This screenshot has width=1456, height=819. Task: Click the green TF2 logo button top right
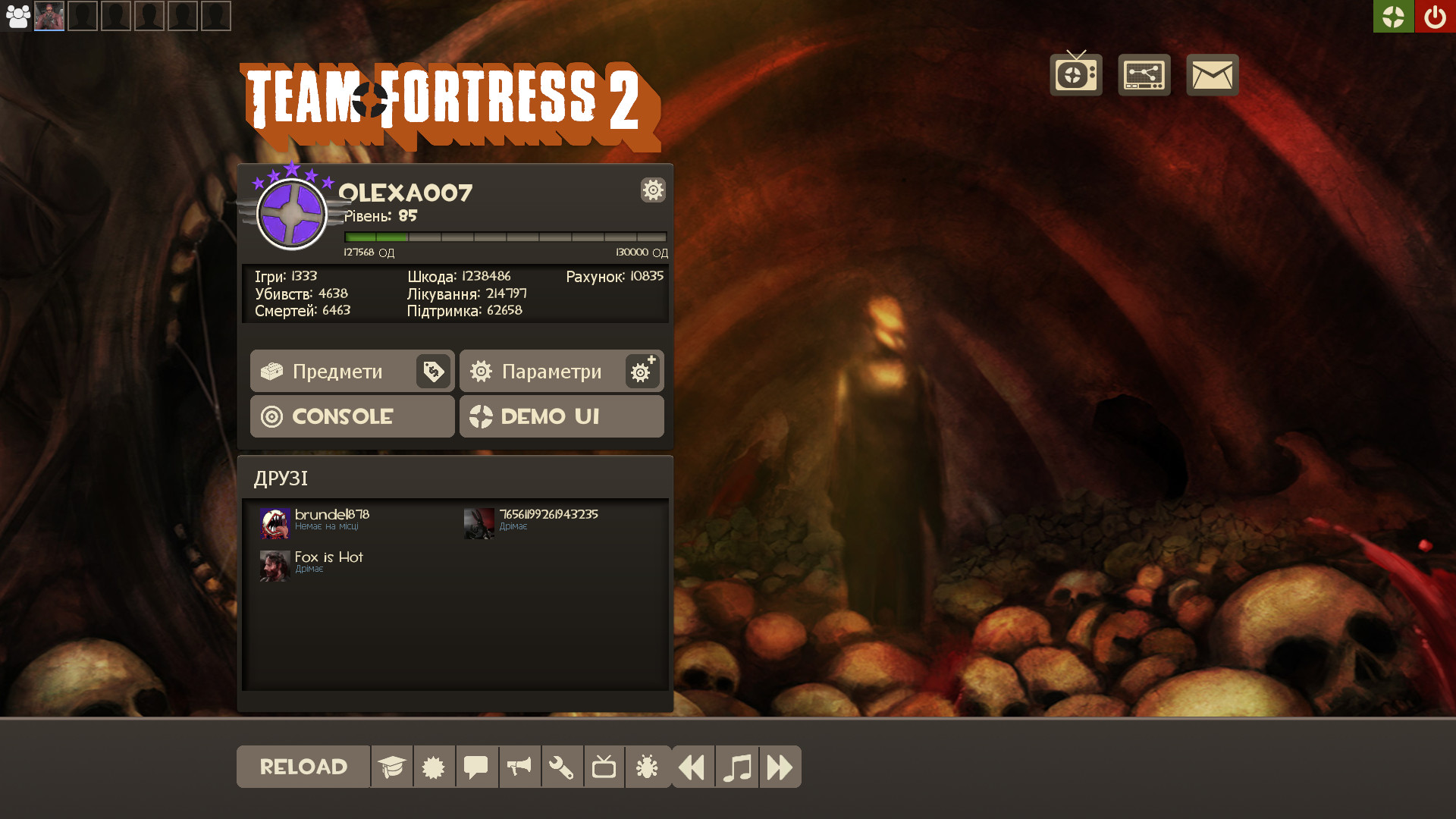(1394, 16)
